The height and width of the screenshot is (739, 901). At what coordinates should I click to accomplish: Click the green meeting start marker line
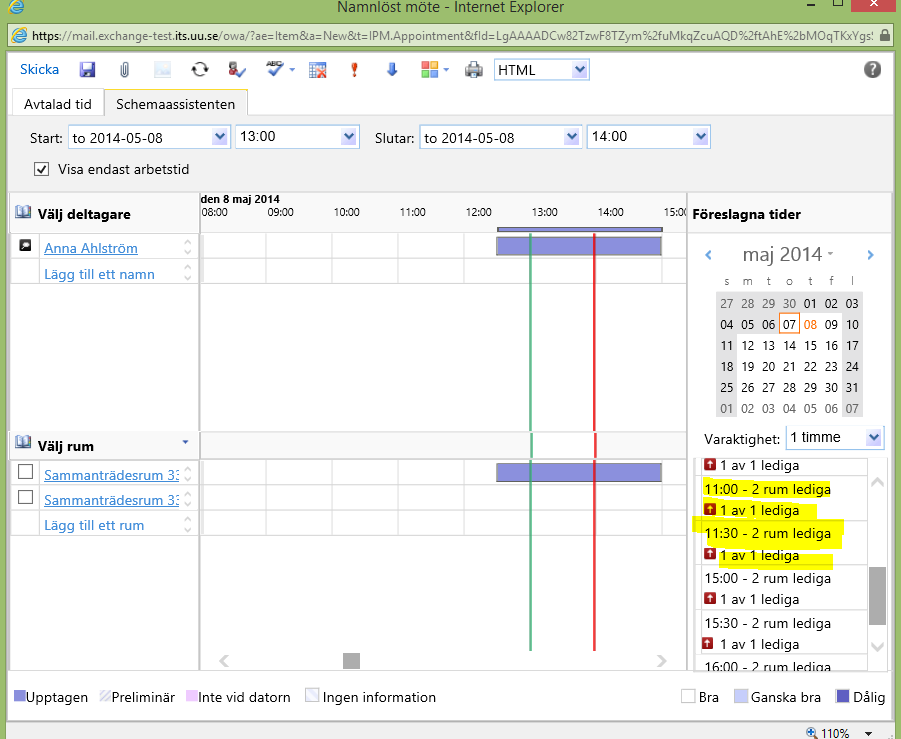(530, 442)
